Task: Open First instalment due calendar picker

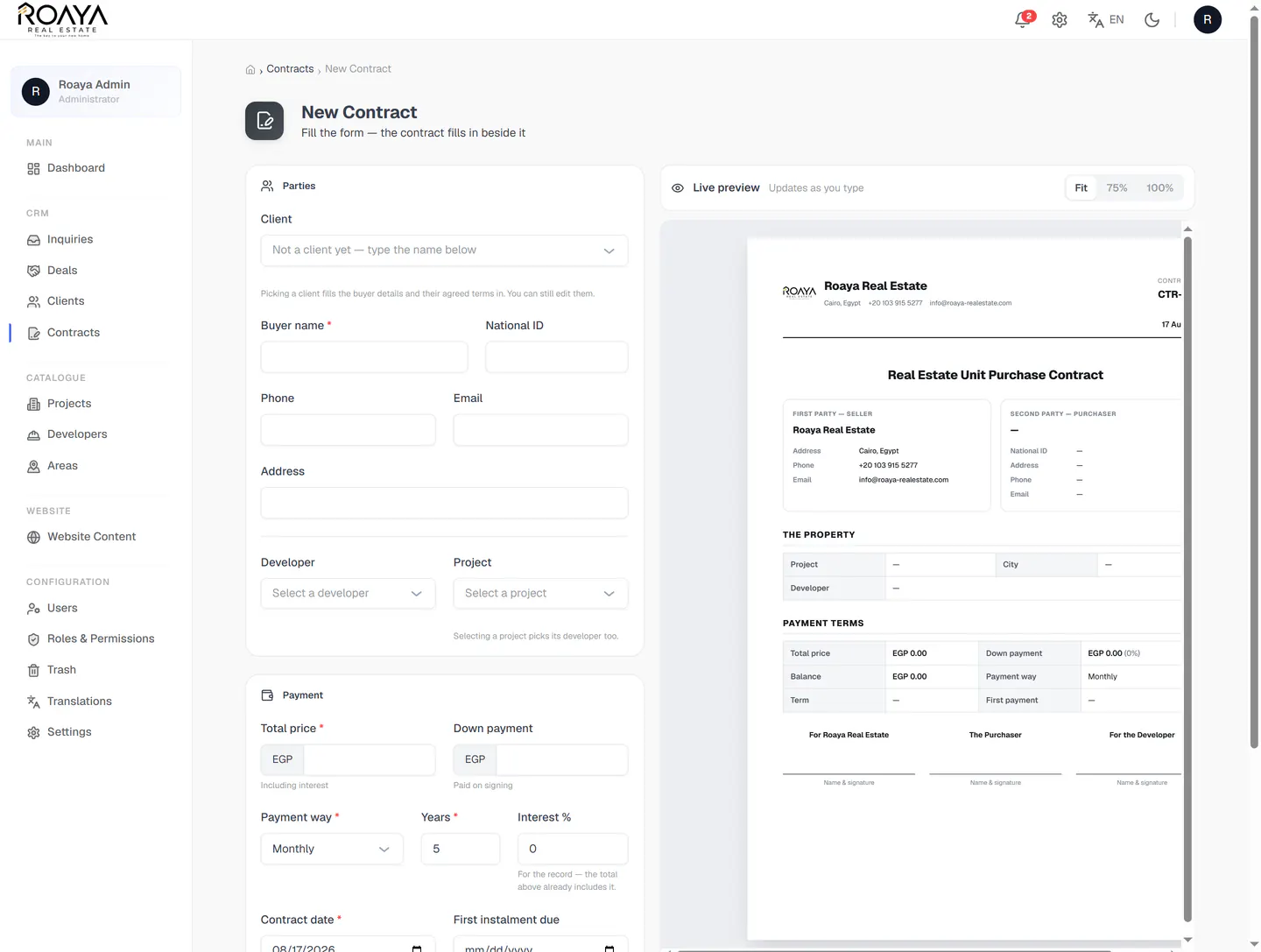Action: pyautogui.click(x=609, y=948)
